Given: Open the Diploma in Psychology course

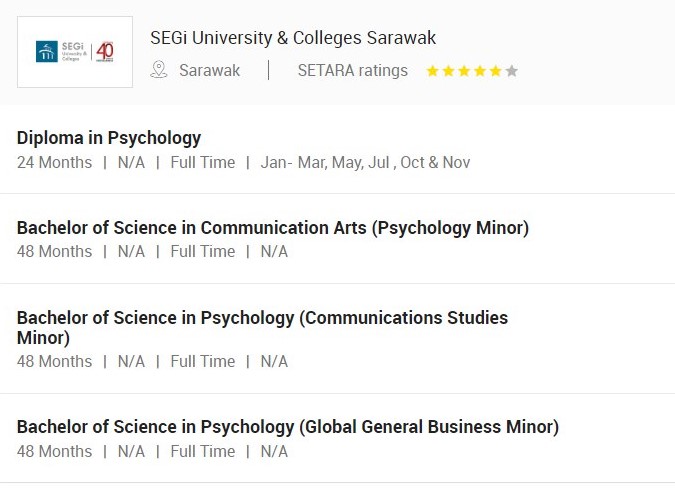Looking at the screenshot, I should coord(109,138).
